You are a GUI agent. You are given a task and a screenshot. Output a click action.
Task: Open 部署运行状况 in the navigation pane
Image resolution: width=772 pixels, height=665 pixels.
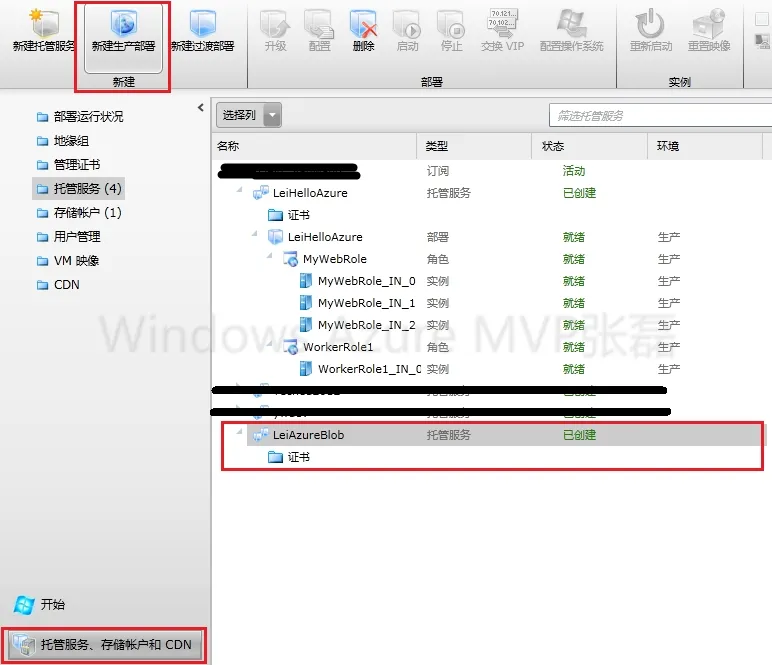pos(80,117)
